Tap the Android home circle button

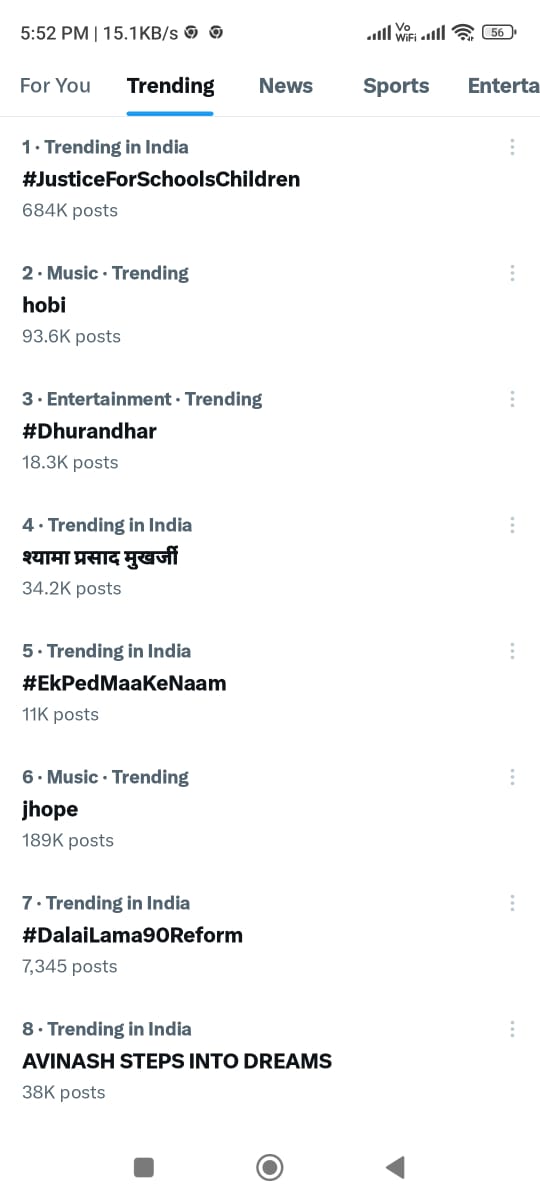(x=270, y=1167)
